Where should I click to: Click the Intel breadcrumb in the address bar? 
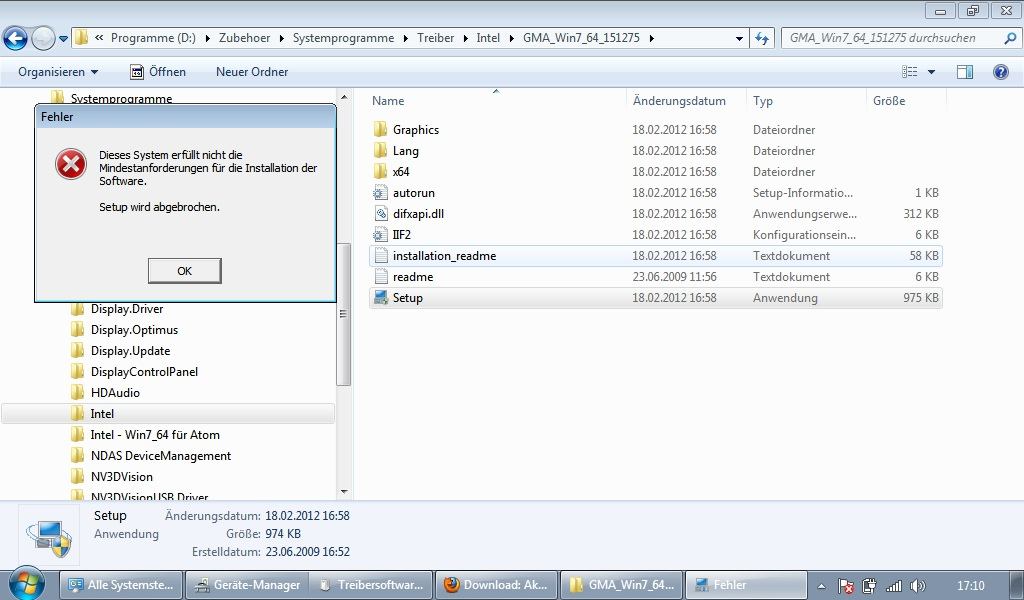[488, 38]
